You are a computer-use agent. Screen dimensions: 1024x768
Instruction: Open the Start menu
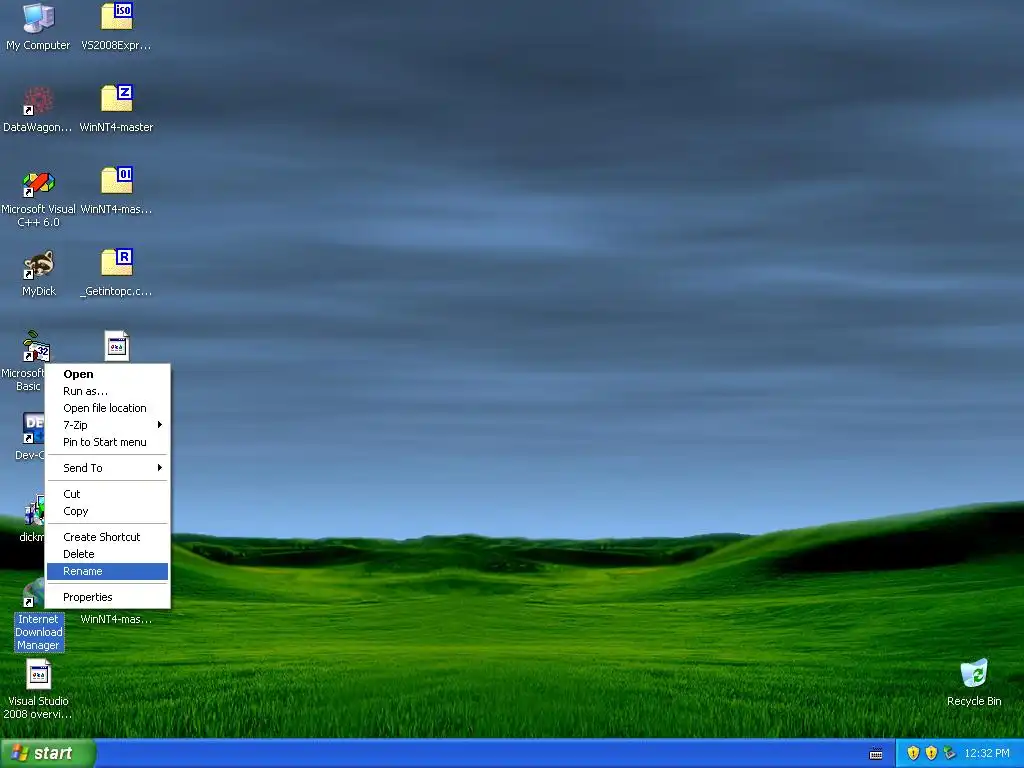click(48, 754)
